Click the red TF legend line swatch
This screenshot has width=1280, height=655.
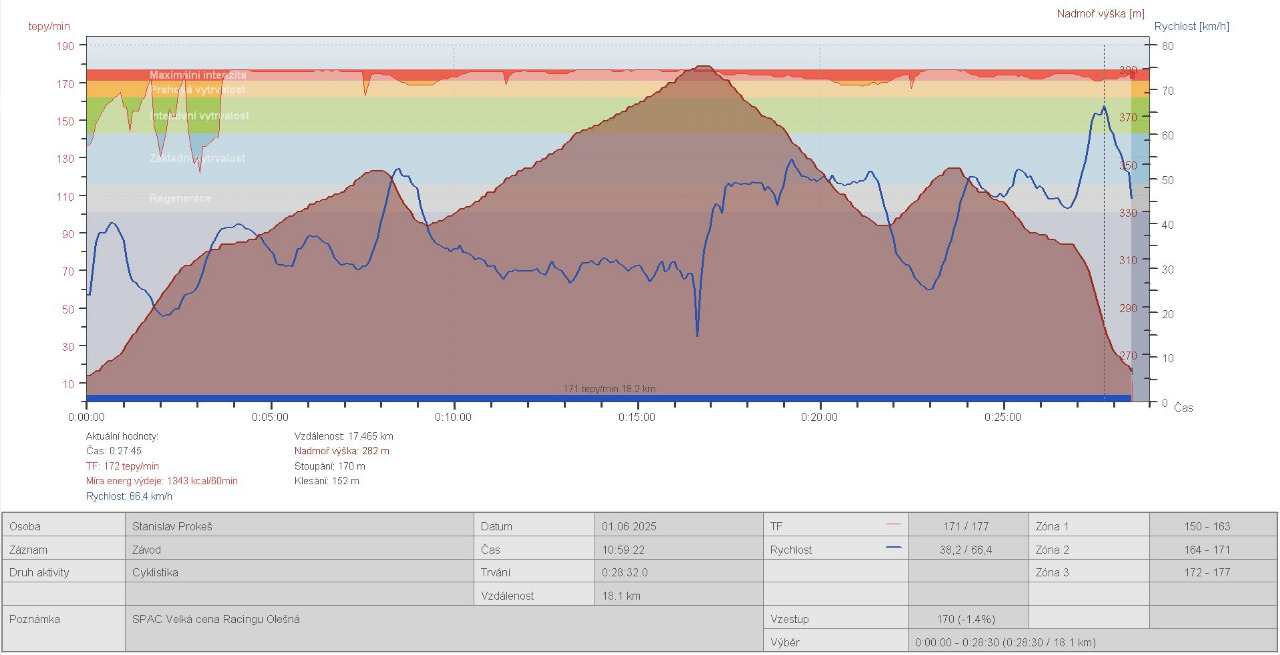(x=893, y=525)
